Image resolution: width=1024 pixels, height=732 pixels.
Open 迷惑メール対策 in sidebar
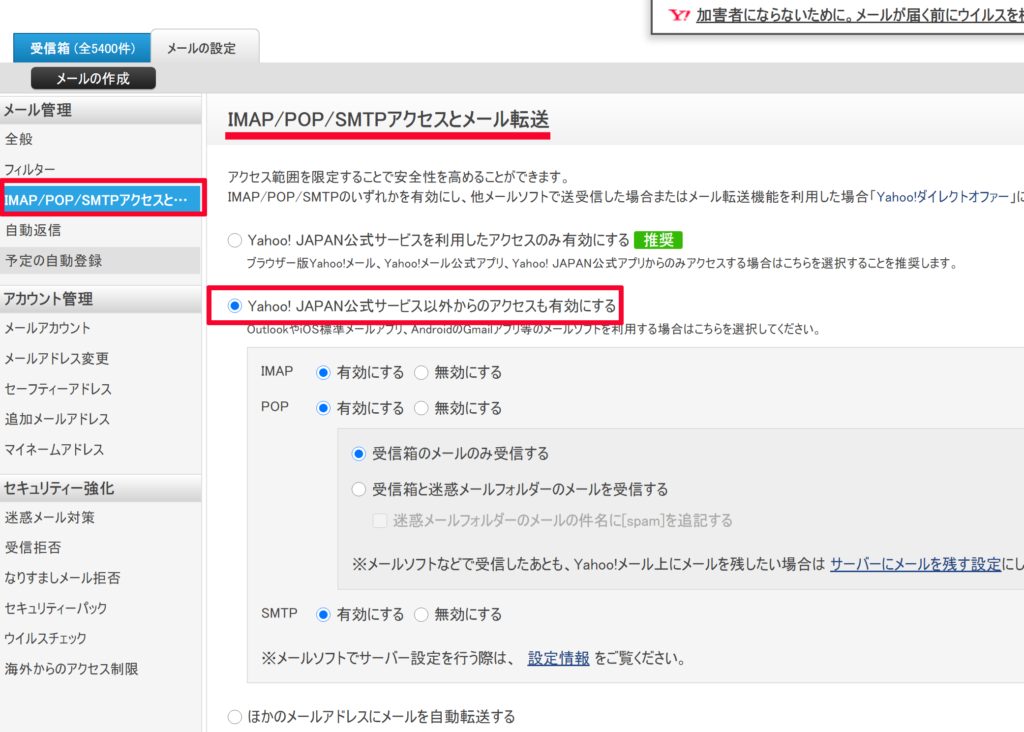tap(50, 518)
